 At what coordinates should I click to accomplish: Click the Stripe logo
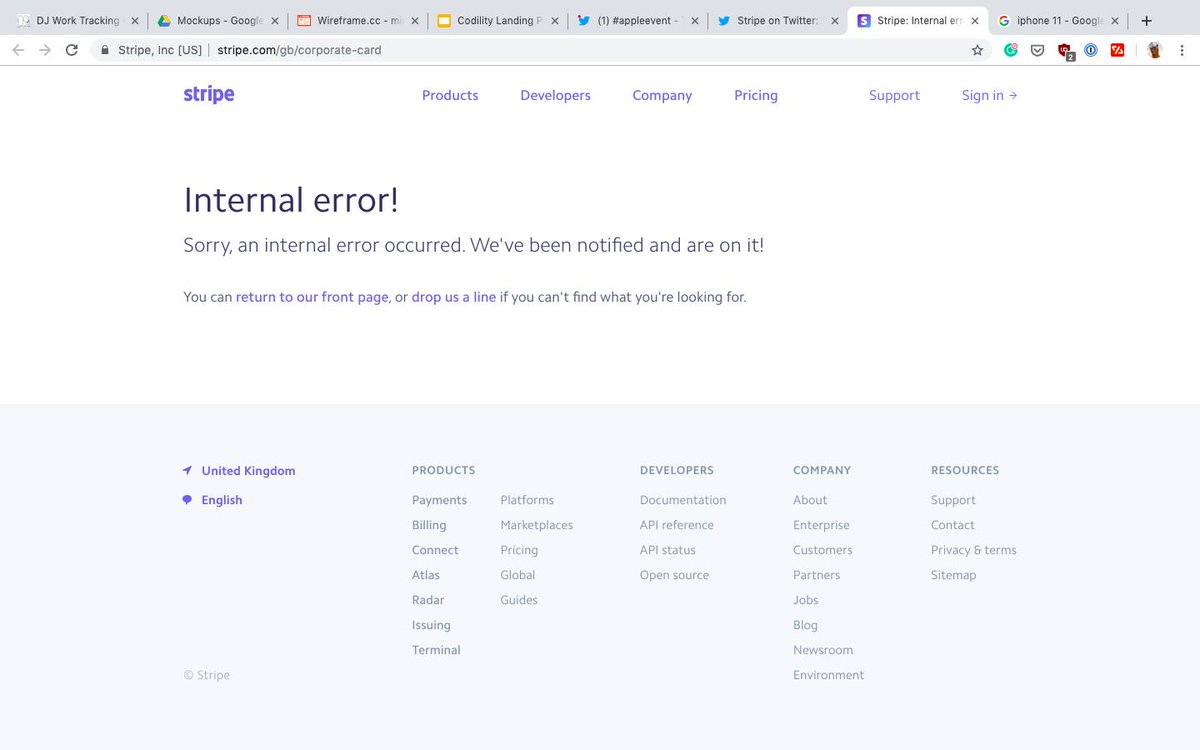[x=209, y=95]
